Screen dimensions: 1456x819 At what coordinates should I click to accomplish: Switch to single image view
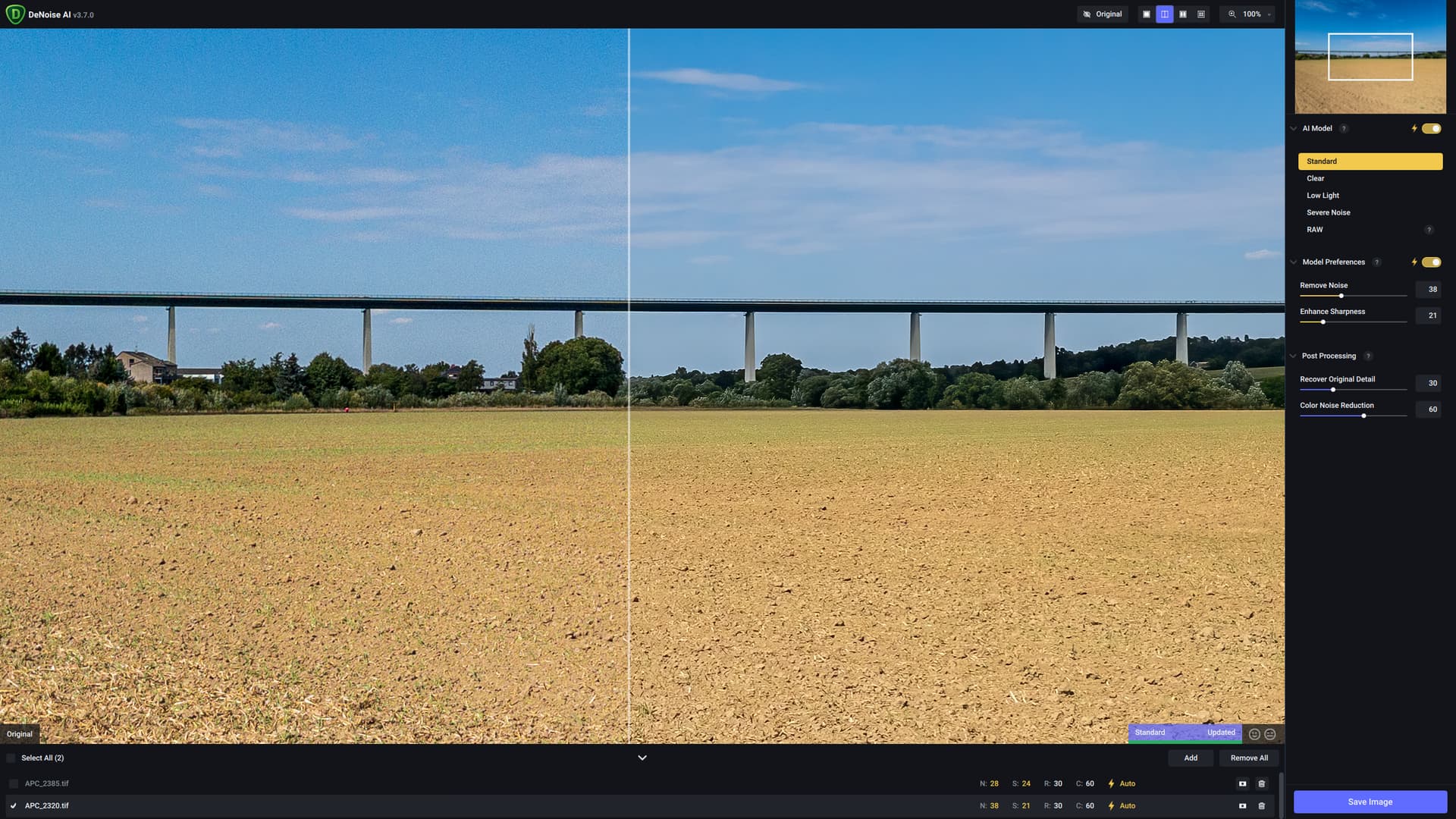coord(1146,14)
